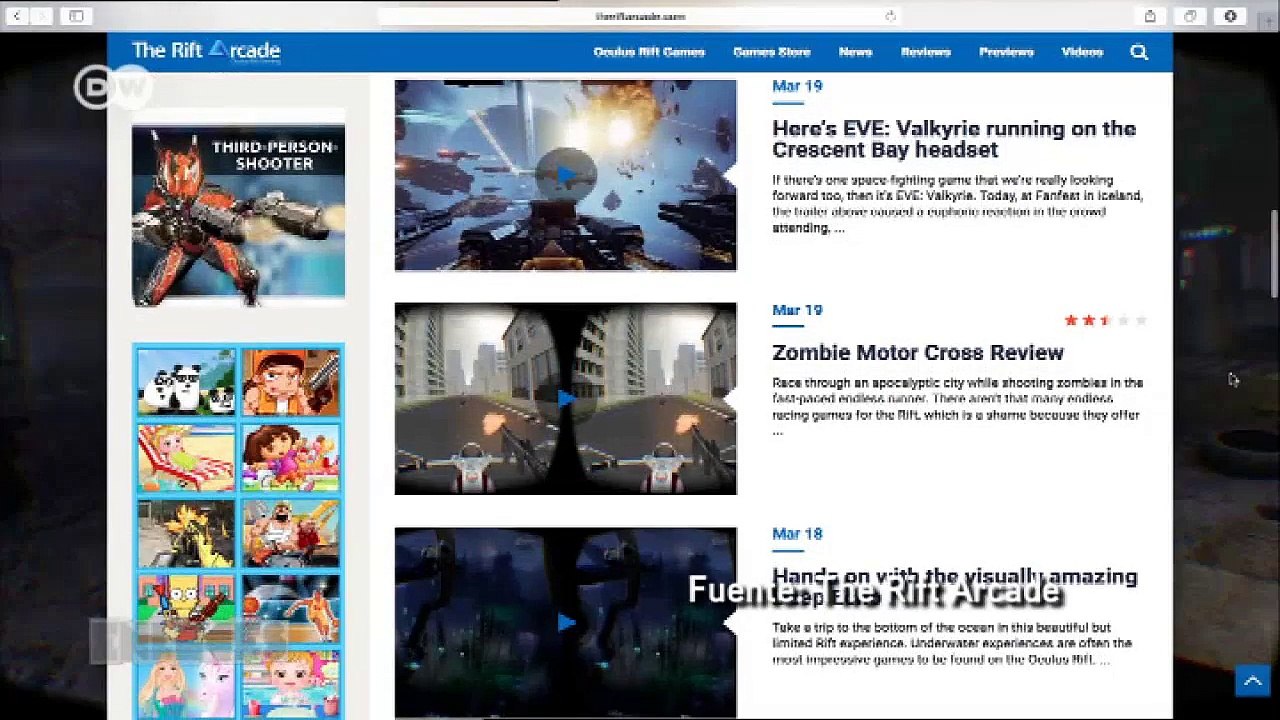Open site search magnifier icon
This screenshot has width=1280, height=720.
coord(1139,52)
